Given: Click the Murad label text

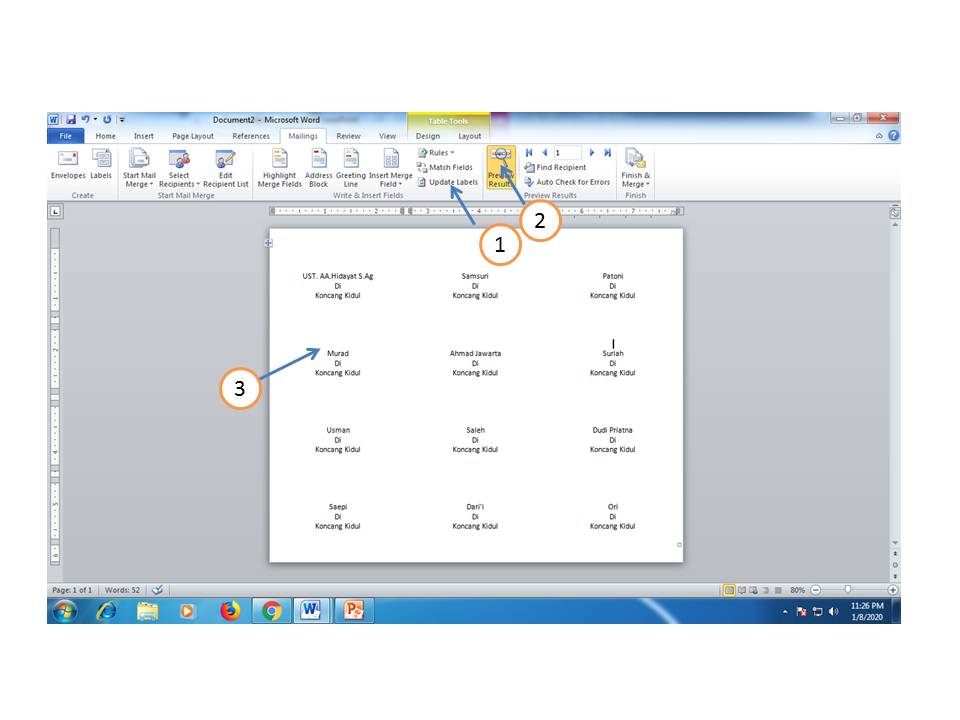Looking at the screenshot, I should (337, 353).
